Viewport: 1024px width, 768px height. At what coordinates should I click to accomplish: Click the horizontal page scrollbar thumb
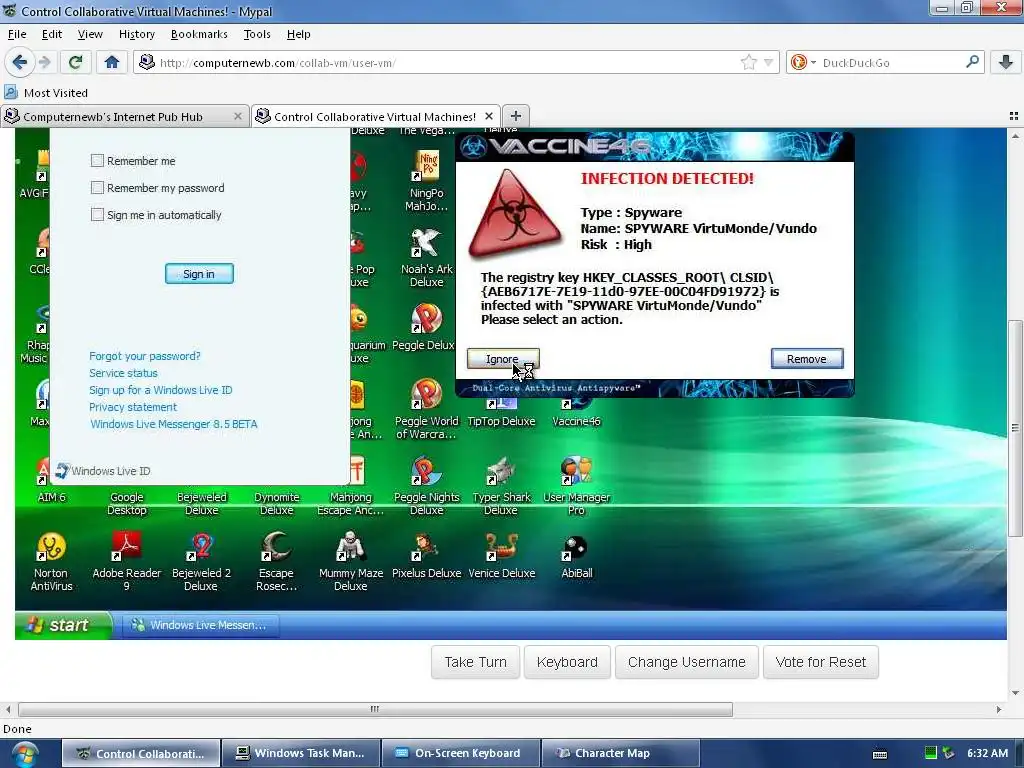[375, 709]
